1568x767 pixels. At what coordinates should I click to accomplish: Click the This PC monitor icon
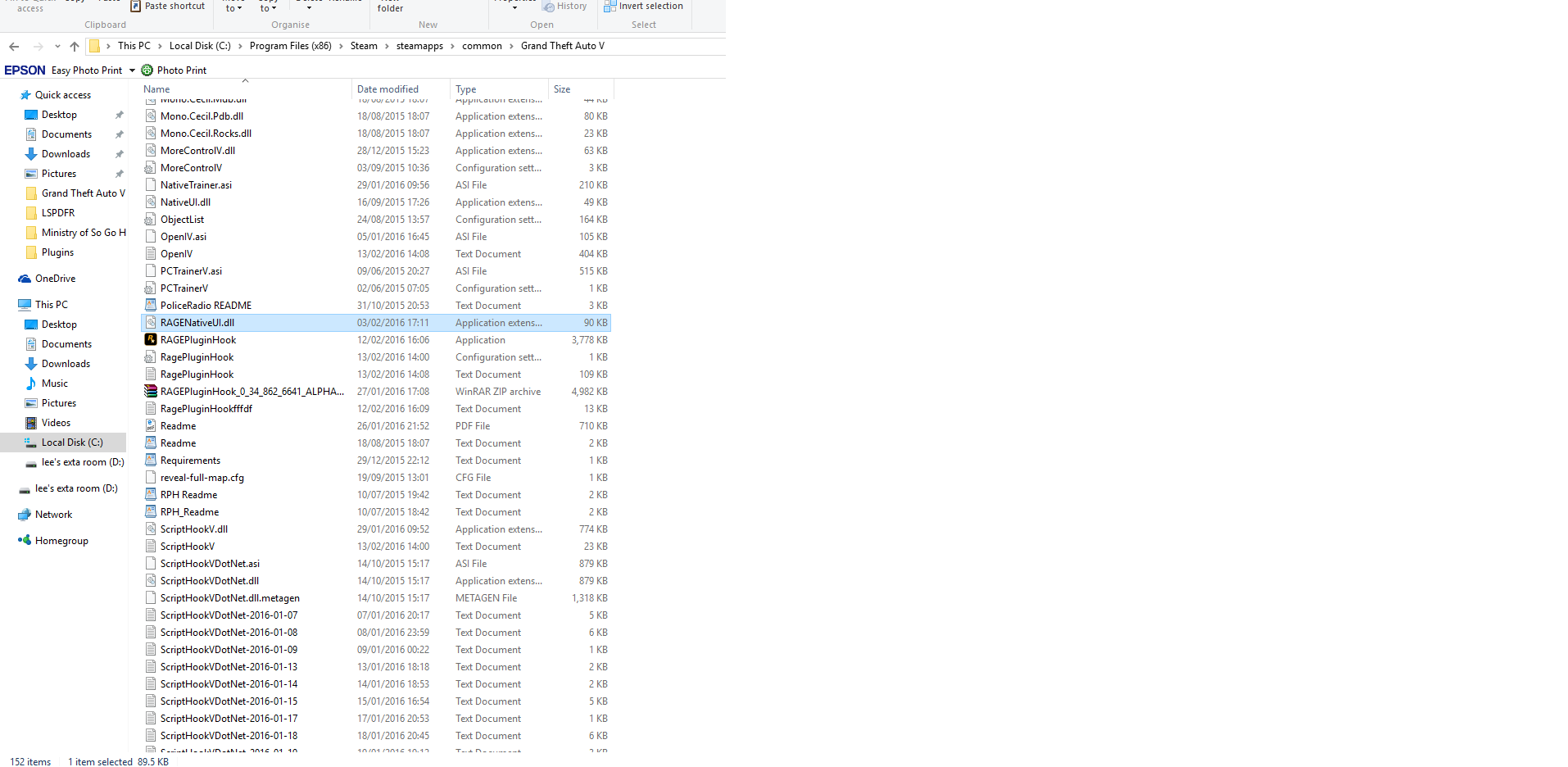click(x=25, y=305)
